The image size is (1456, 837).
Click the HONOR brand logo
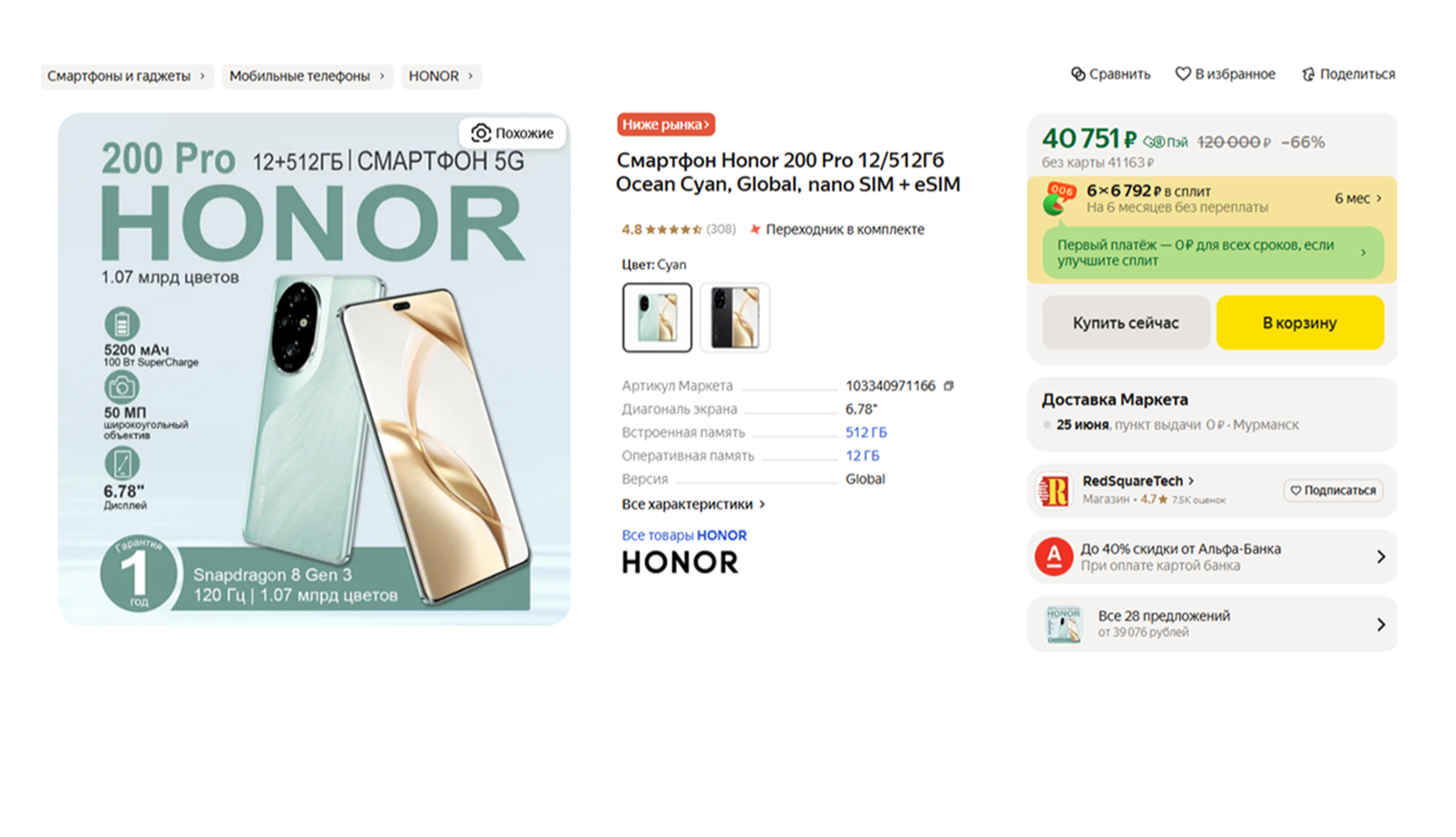click(x=680, y=562)
